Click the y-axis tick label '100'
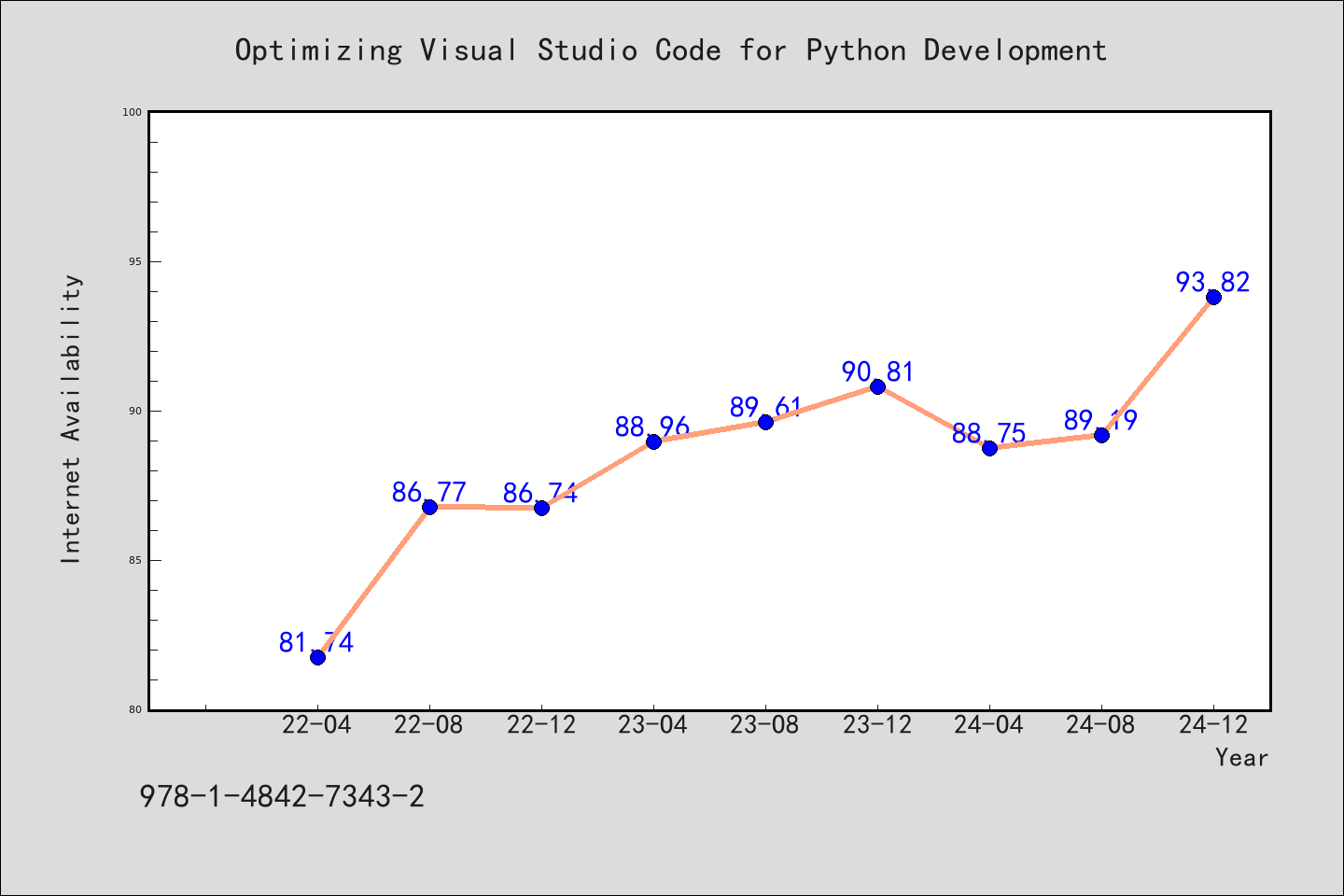The height and width of the screenshot is (896, 1344). click(x=133, y=112)
